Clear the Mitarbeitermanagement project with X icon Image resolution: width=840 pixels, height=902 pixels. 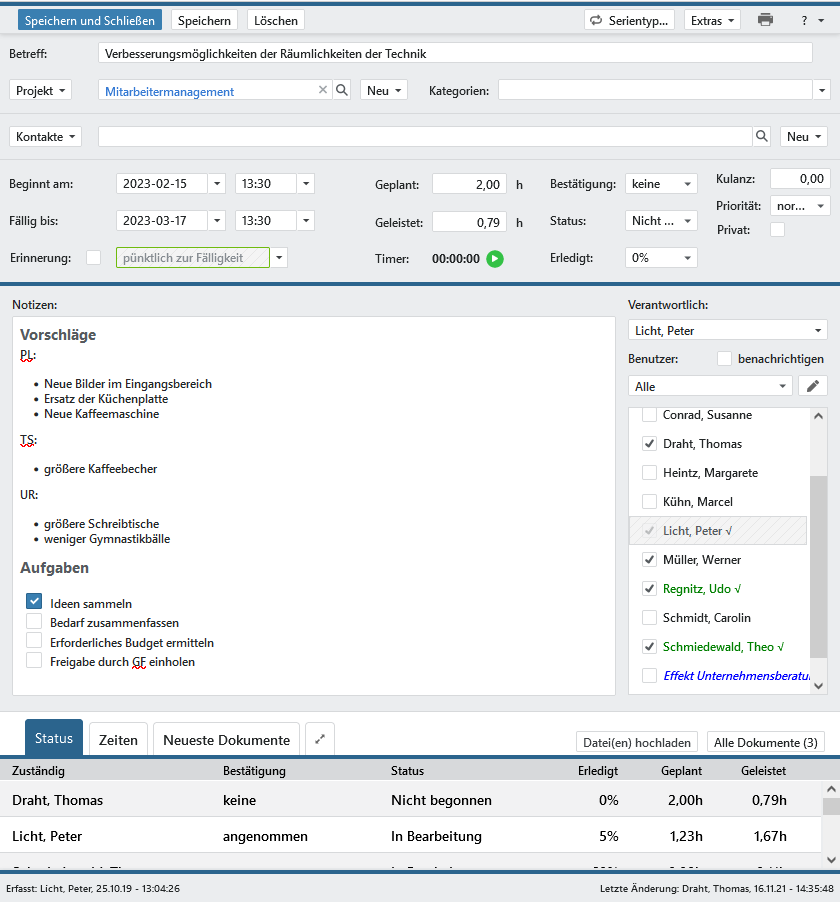(323, 91)
